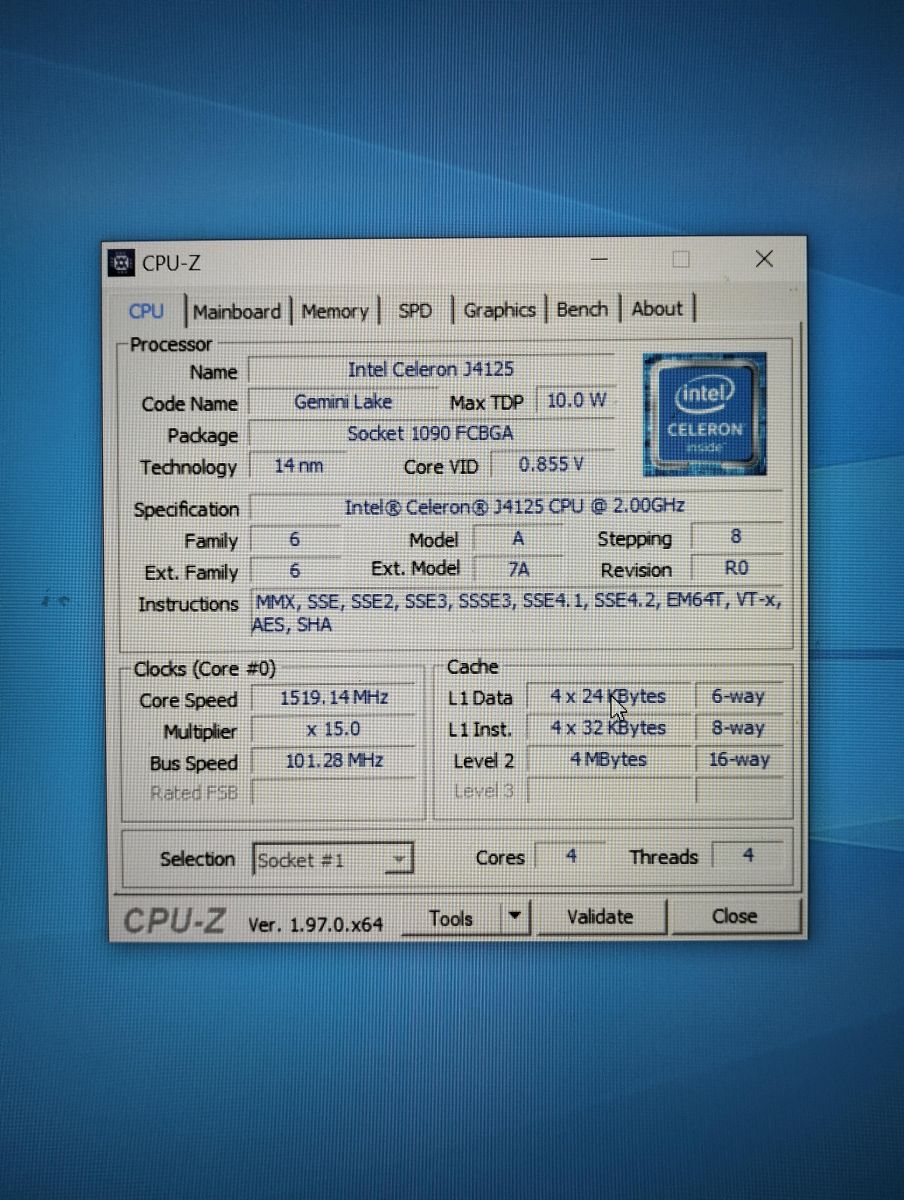Image resolution: width=904 pixels, height=1200 pixels.
Task: Switch to the Mainboard tab
Action: tap(237, 312)
